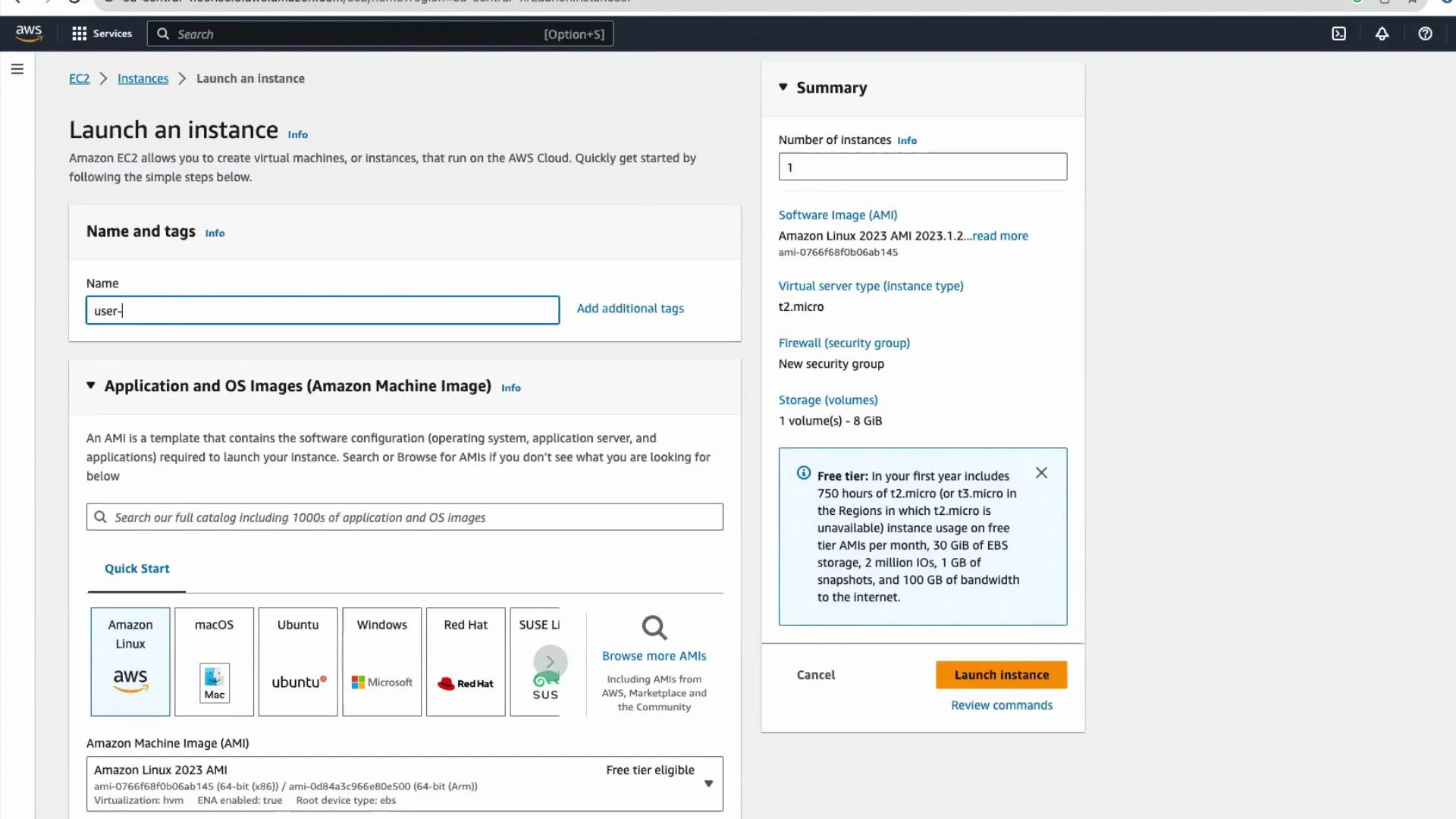Click the Launch instance button

click(x=1001, y=674)
